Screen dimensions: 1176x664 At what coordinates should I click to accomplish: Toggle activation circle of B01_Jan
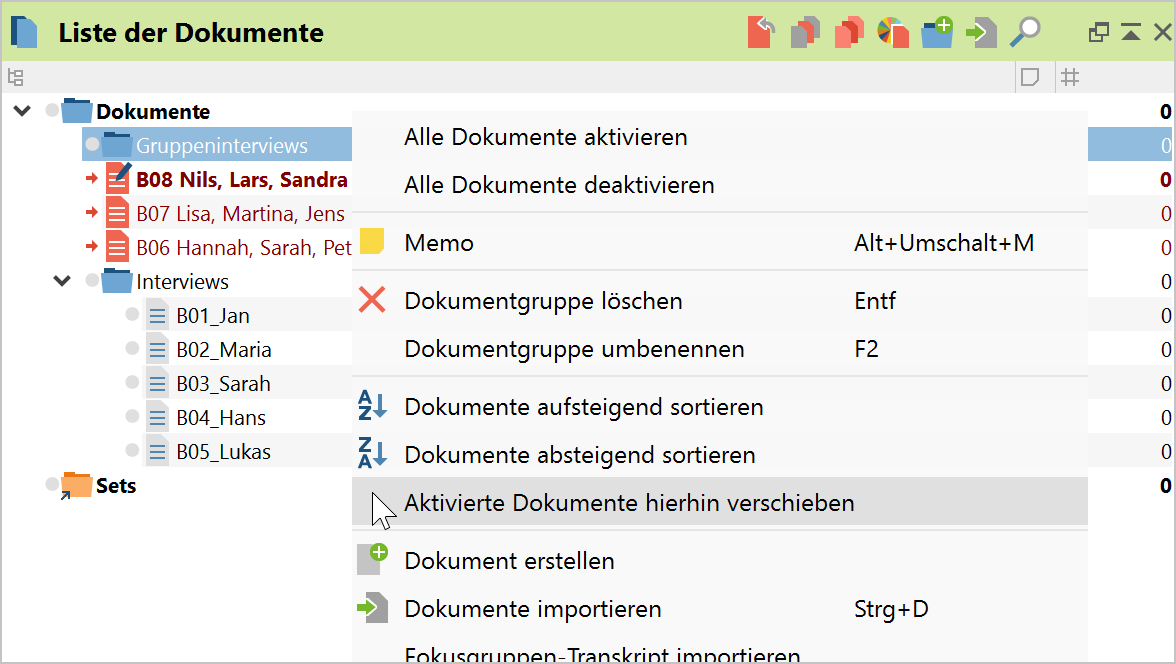(x=132, y=314)
